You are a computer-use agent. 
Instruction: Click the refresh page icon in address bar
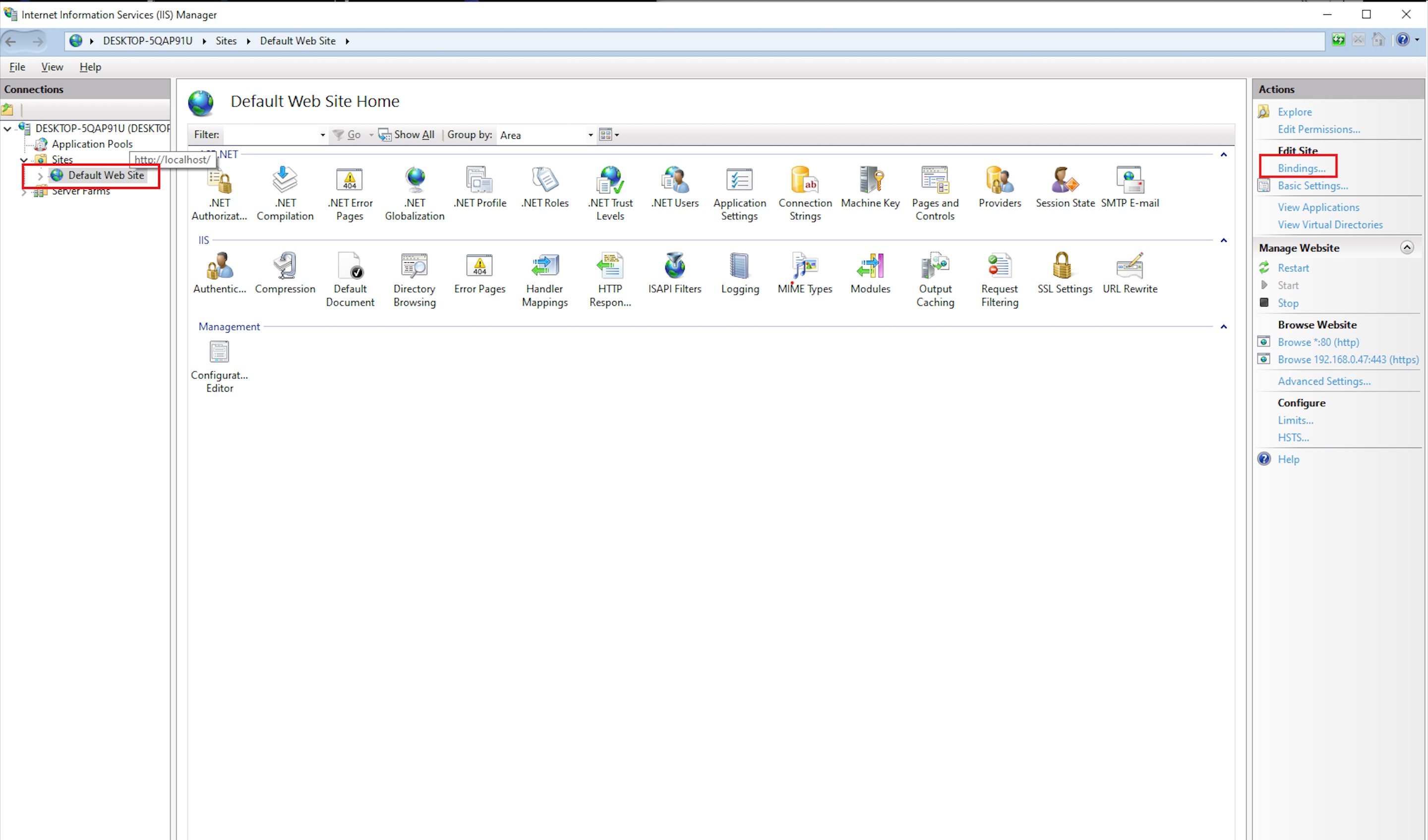click(1338, 40)
